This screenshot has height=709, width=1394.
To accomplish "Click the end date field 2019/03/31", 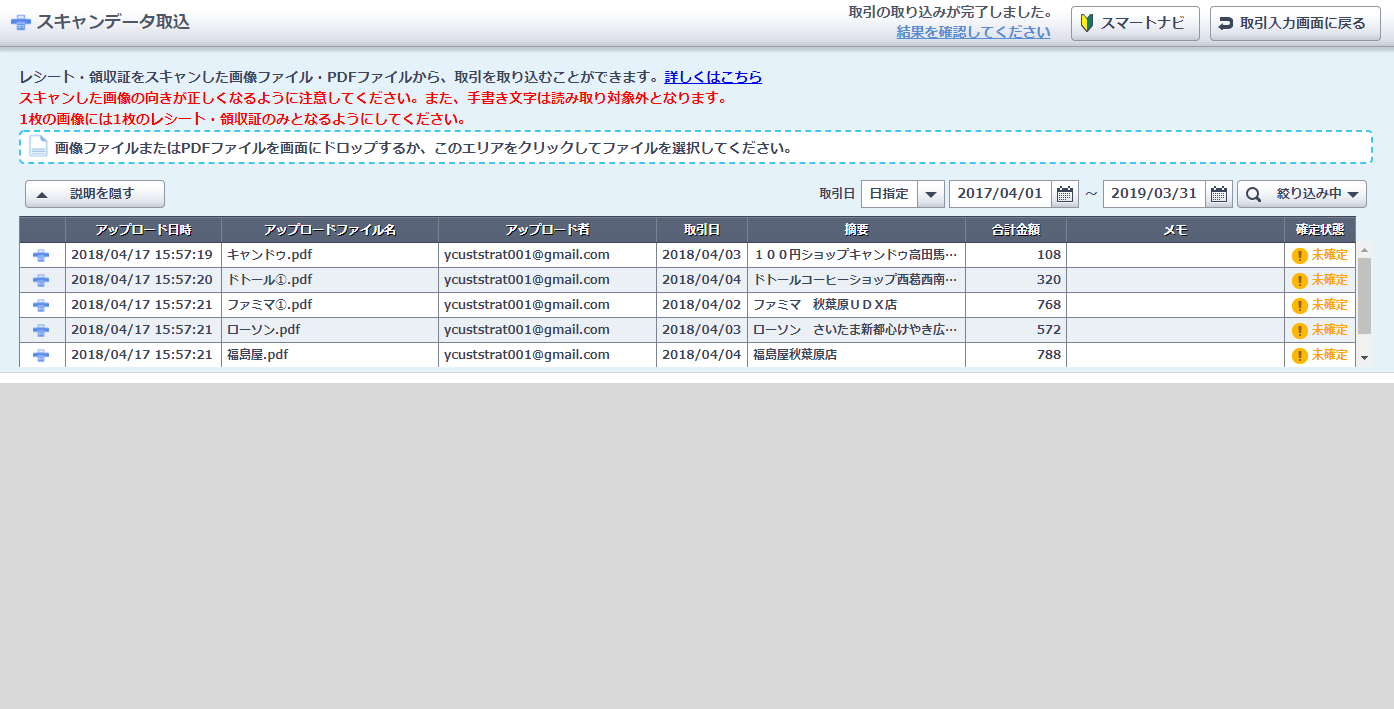I will pyautogui.click(x=1154, y=194).
